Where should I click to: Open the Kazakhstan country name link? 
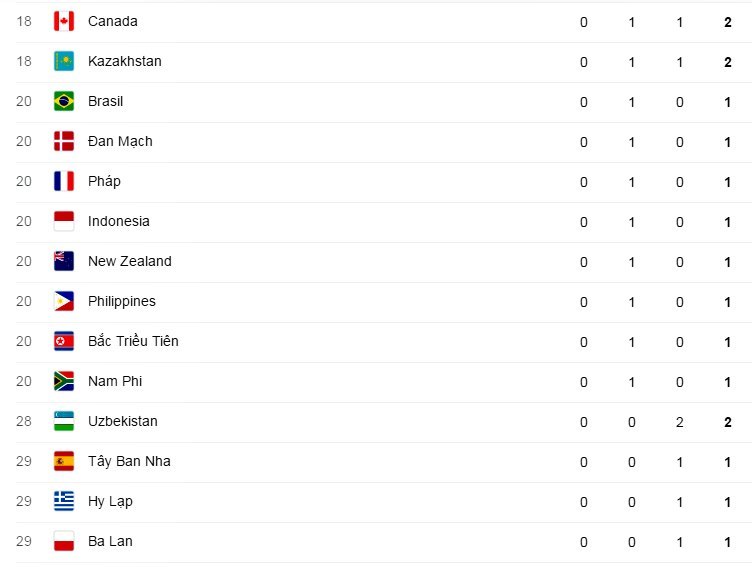click(x=124, y=61)
